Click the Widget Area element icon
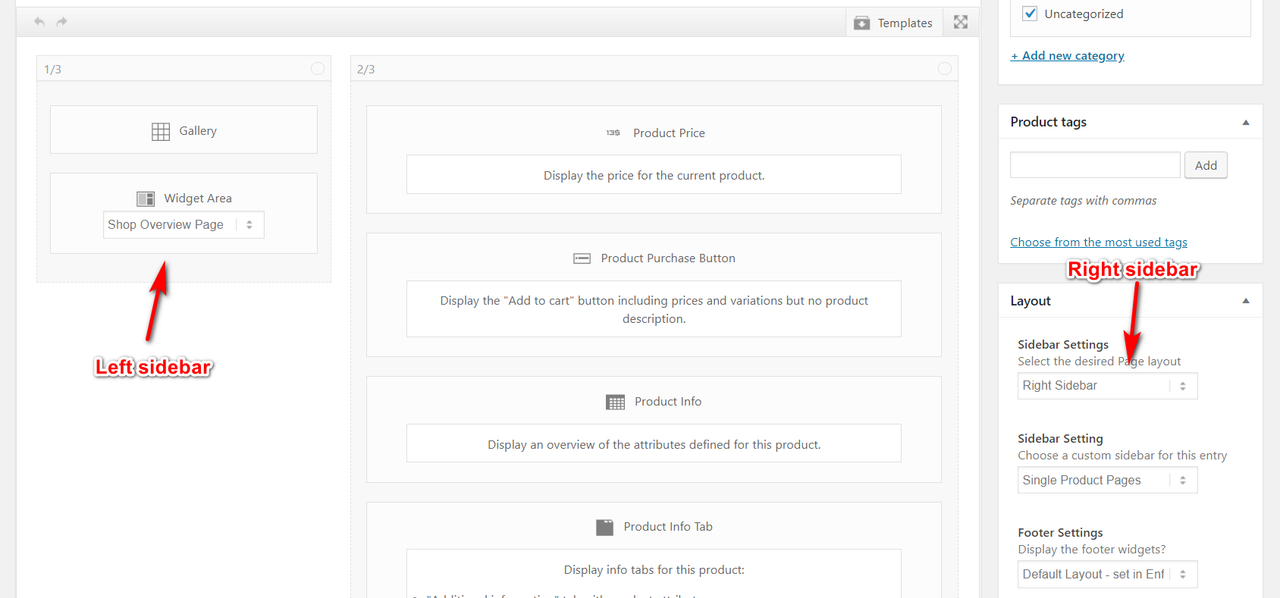Viewport: 1280px width, 598px height. tap(146, 199)
